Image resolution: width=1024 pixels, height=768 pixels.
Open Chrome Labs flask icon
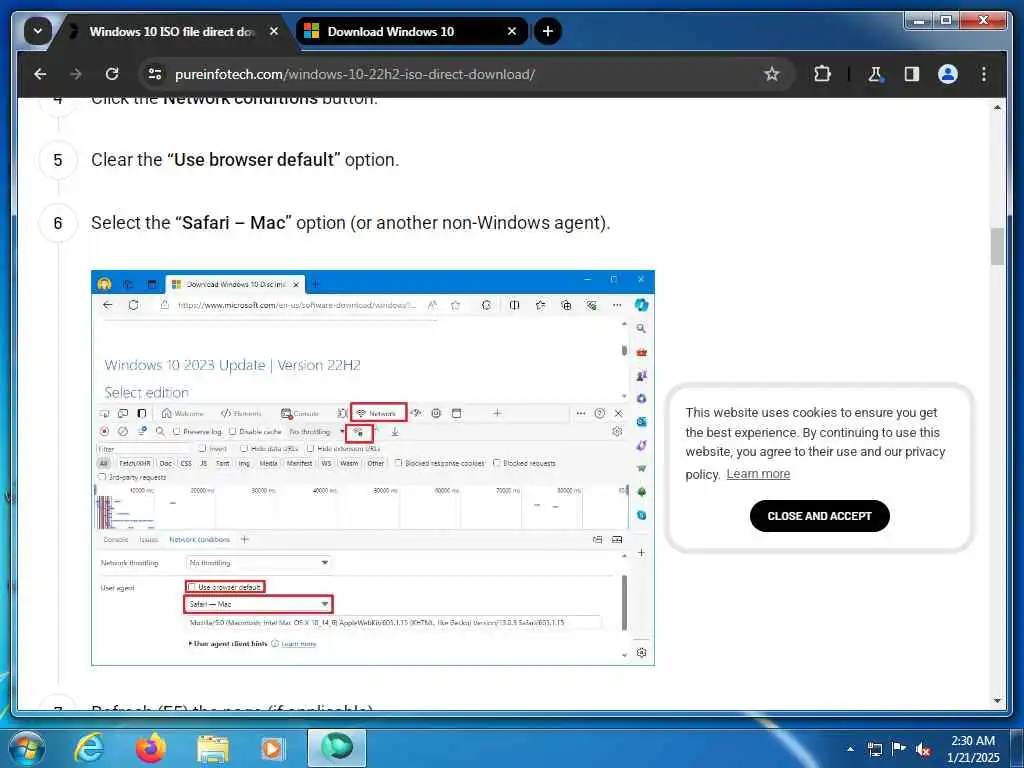[x=875, y=74]
